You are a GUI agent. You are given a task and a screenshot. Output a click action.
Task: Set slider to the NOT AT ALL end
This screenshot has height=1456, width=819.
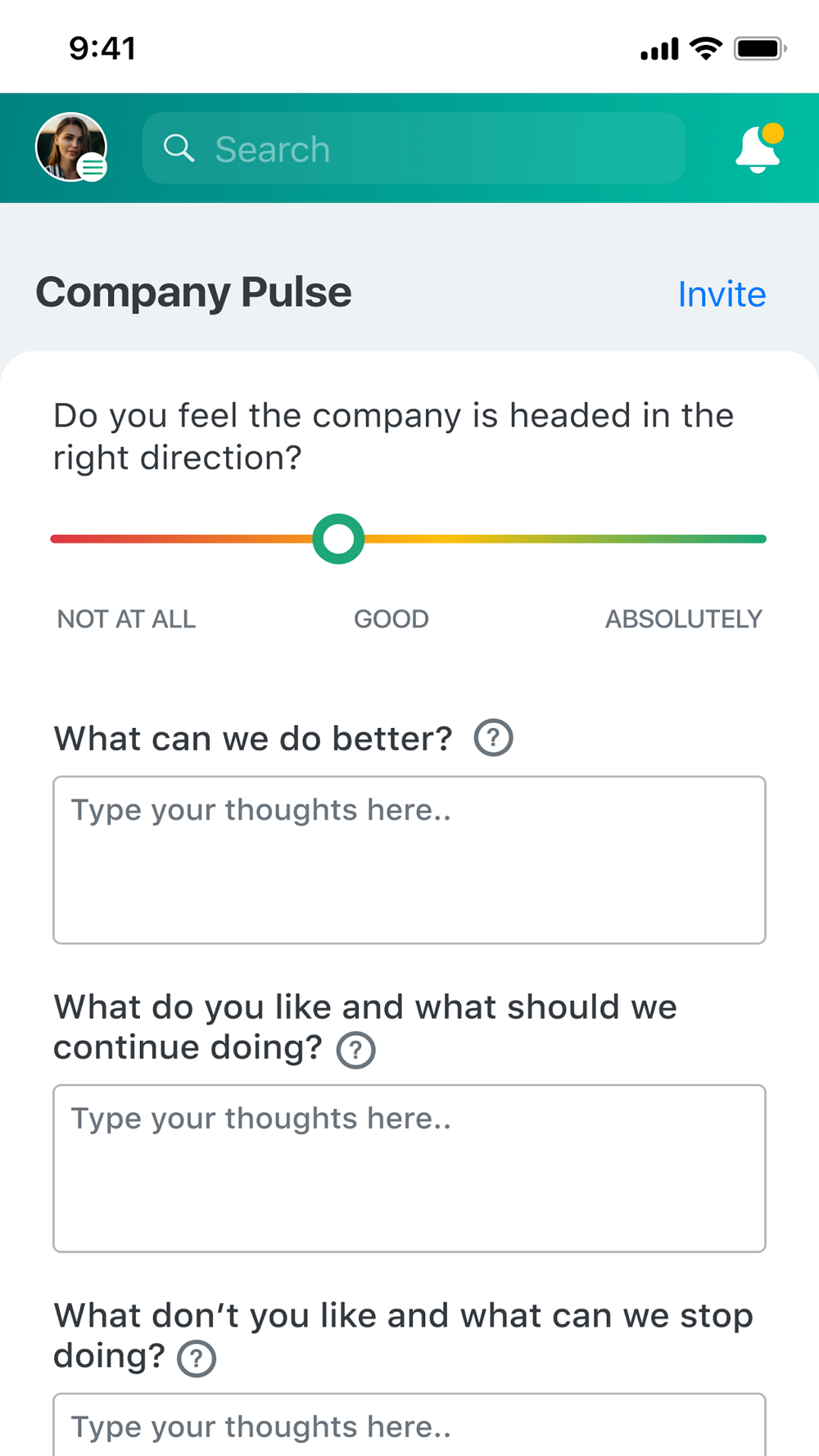[55, 539]
